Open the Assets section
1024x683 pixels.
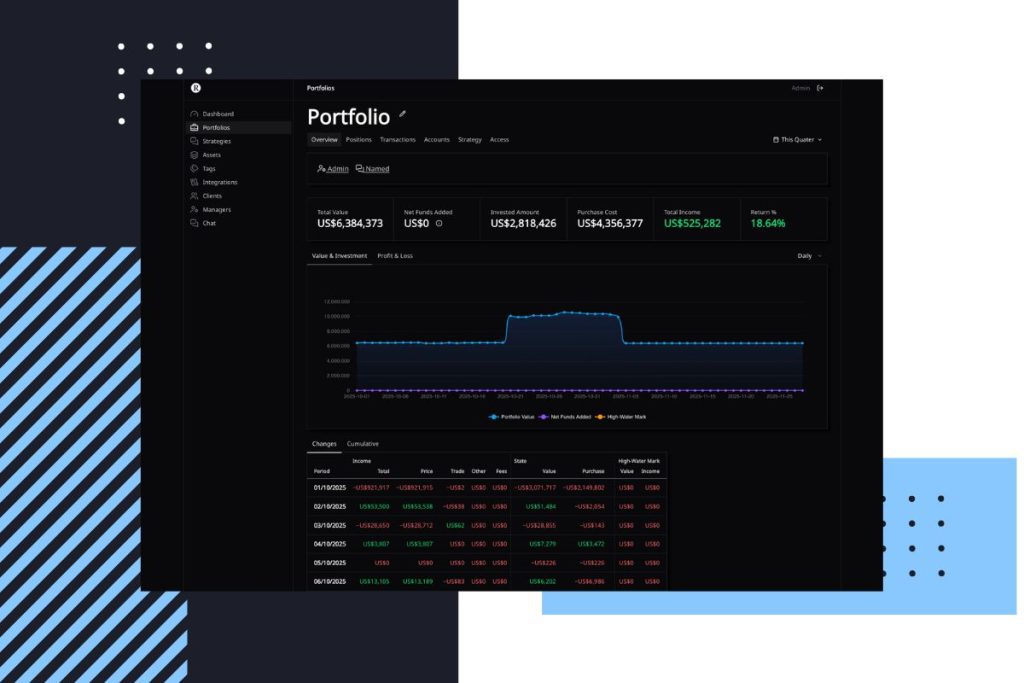211,155
